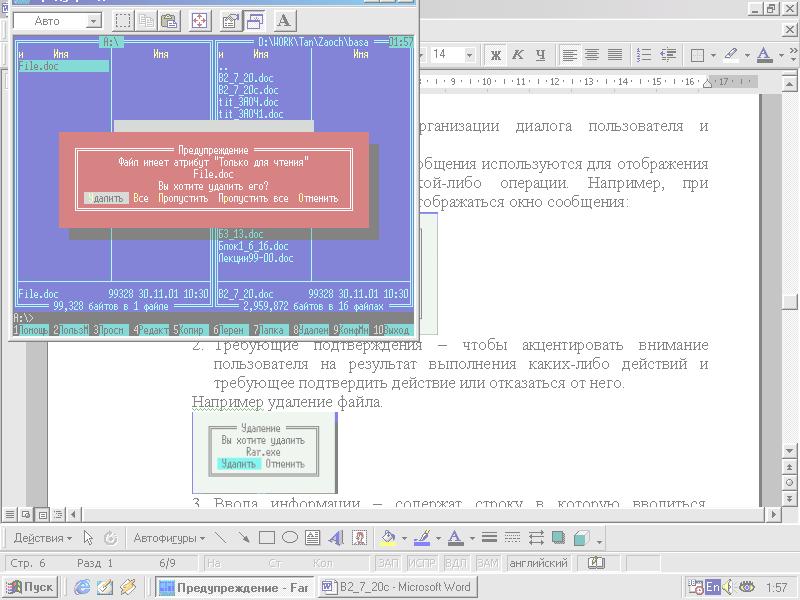The image size is (800, 600).
Task: Click the Mark selection icon in Far toolbar
Action: point(123,21)
